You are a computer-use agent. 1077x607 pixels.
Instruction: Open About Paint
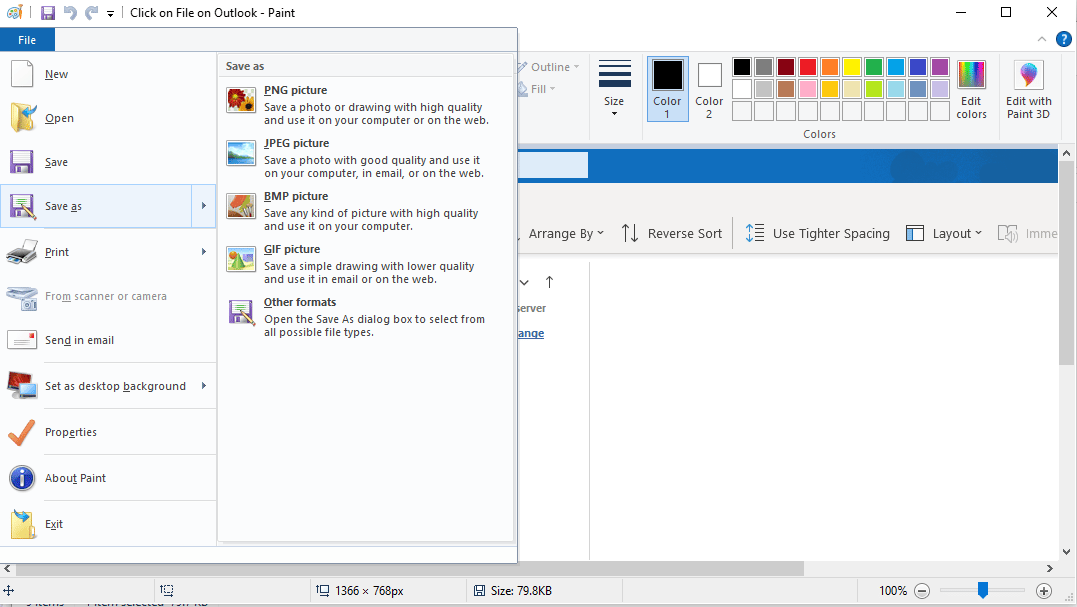click(108, 478)
